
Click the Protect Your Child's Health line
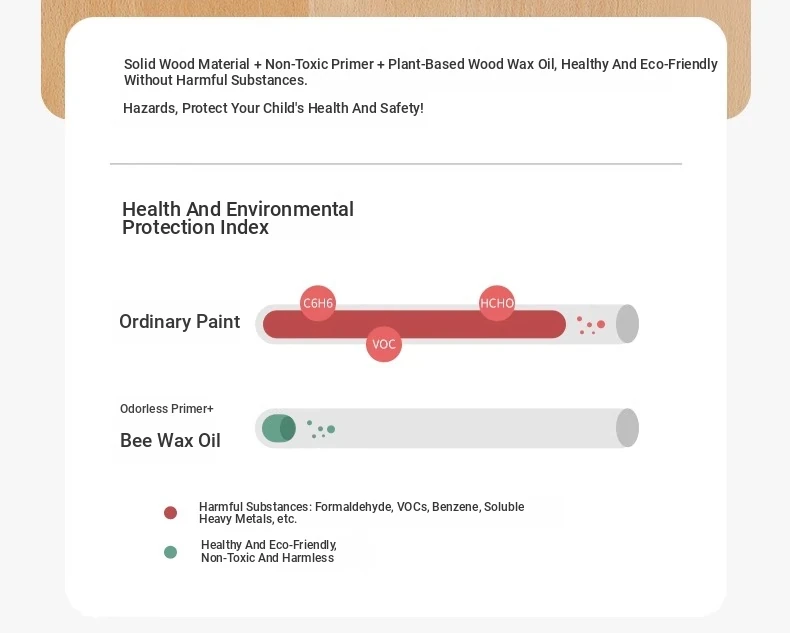click(273, 108)
